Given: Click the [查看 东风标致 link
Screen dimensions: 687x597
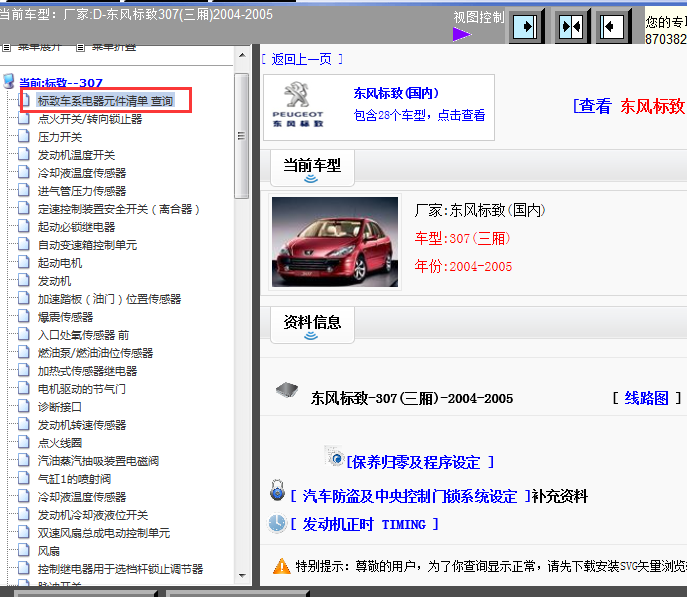Looking at the screenshot, I should [x=629, y=106].
